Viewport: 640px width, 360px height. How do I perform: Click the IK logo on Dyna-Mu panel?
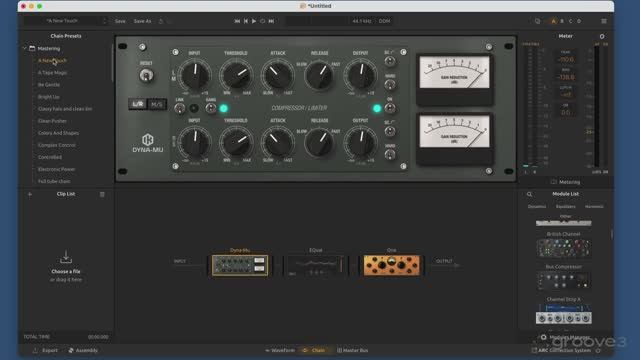click(x=147, y=140)
